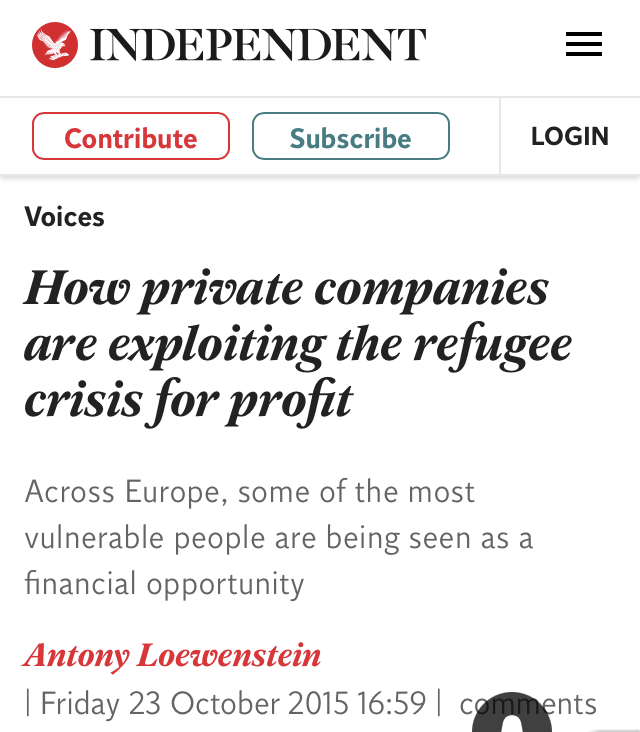Click the word 'exploiting' in the headline
The image size is (640, 732).
[x=217, y=346]
